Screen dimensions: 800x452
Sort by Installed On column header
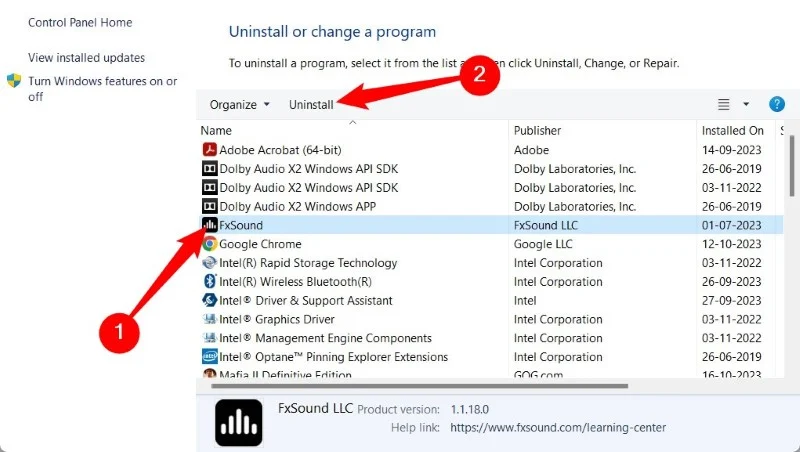pyautogui.click(x=732, y=130)
